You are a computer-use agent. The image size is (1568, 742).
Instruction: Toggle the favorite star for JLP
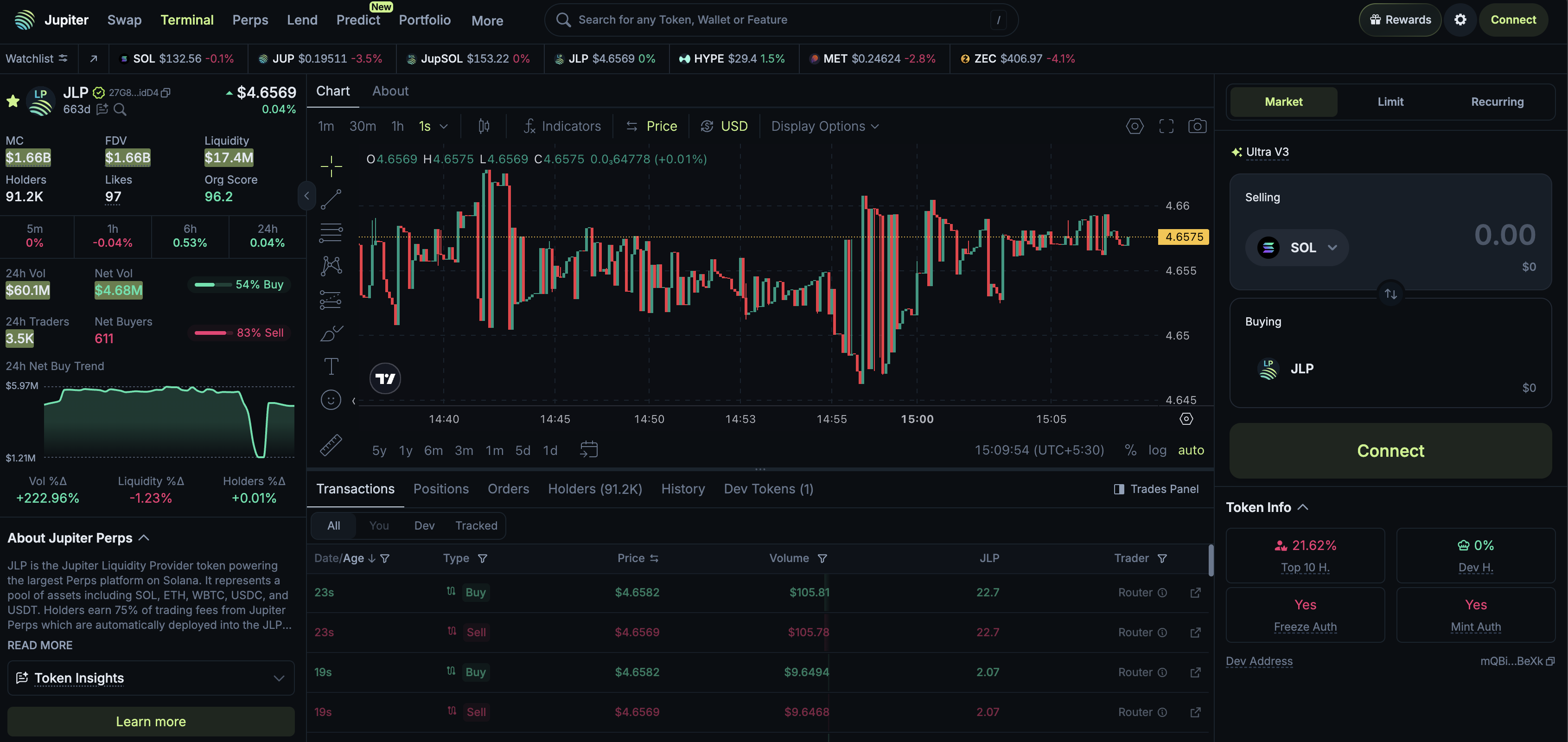[x=13, y=101]
